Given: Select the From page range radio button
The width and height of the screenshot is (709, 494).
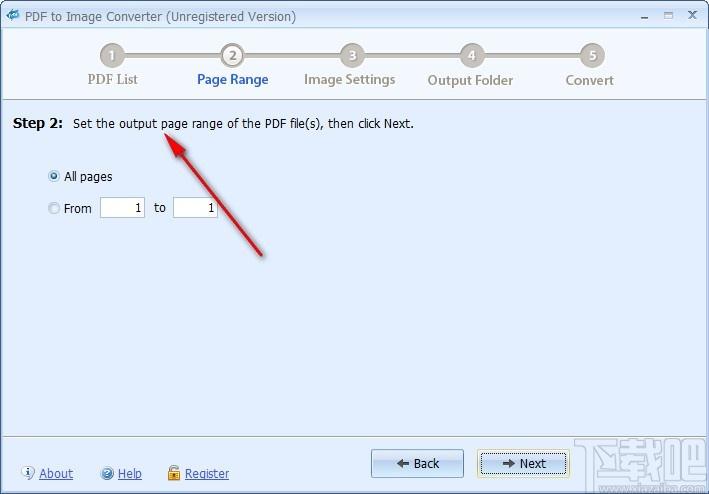Looking at the screenshot, I should (x=53, y=208).
